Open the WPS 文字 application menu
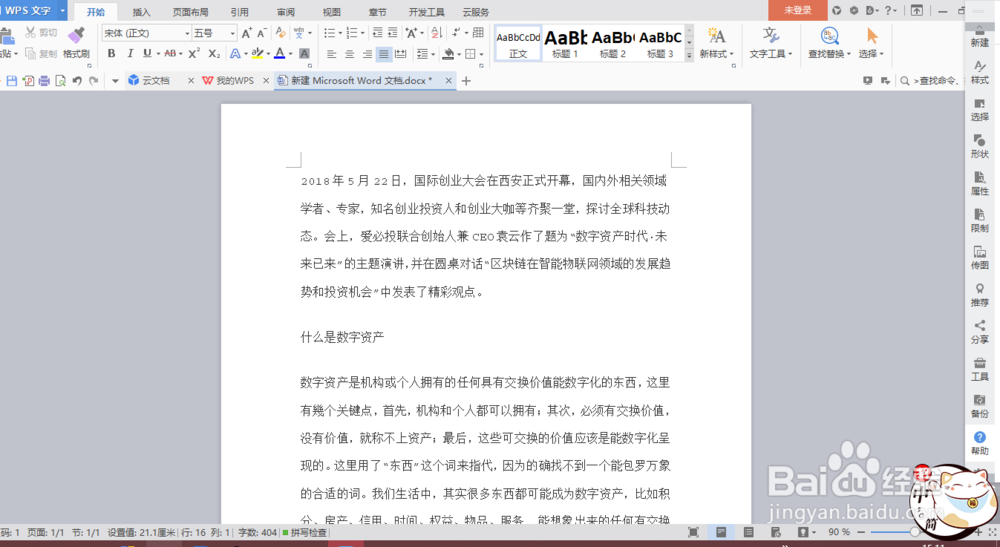This screenshot has height=547, width=1000. [33, 10]
